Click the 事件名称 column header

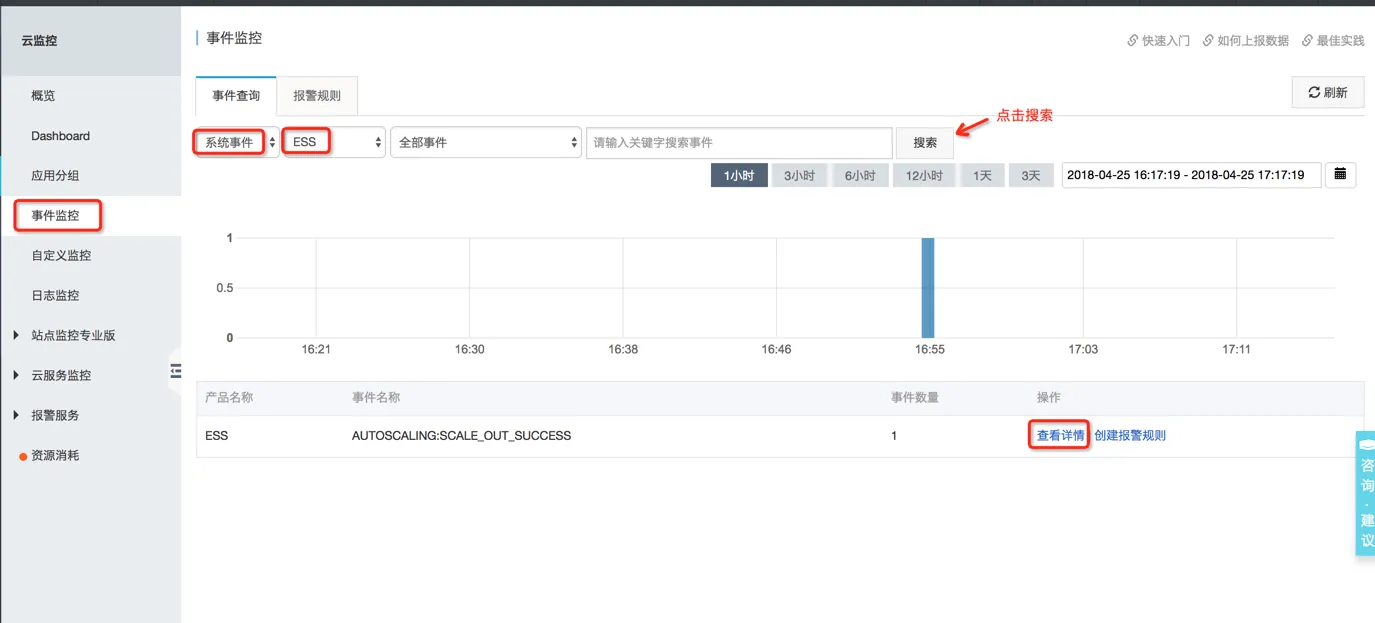376,398
